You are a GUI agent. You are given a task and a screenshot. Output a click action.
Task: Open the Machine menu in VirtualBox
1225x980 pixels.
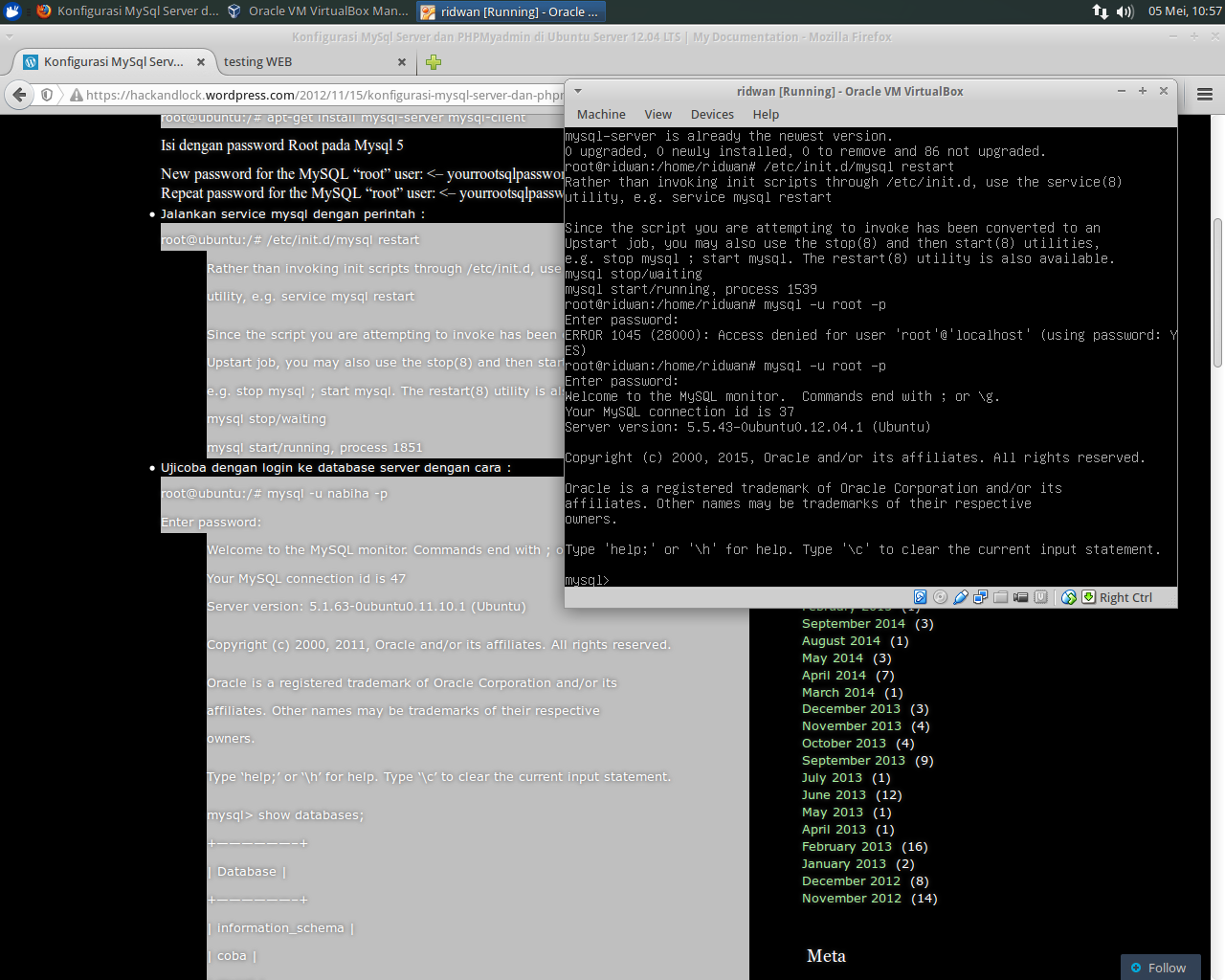pos(601,114)
